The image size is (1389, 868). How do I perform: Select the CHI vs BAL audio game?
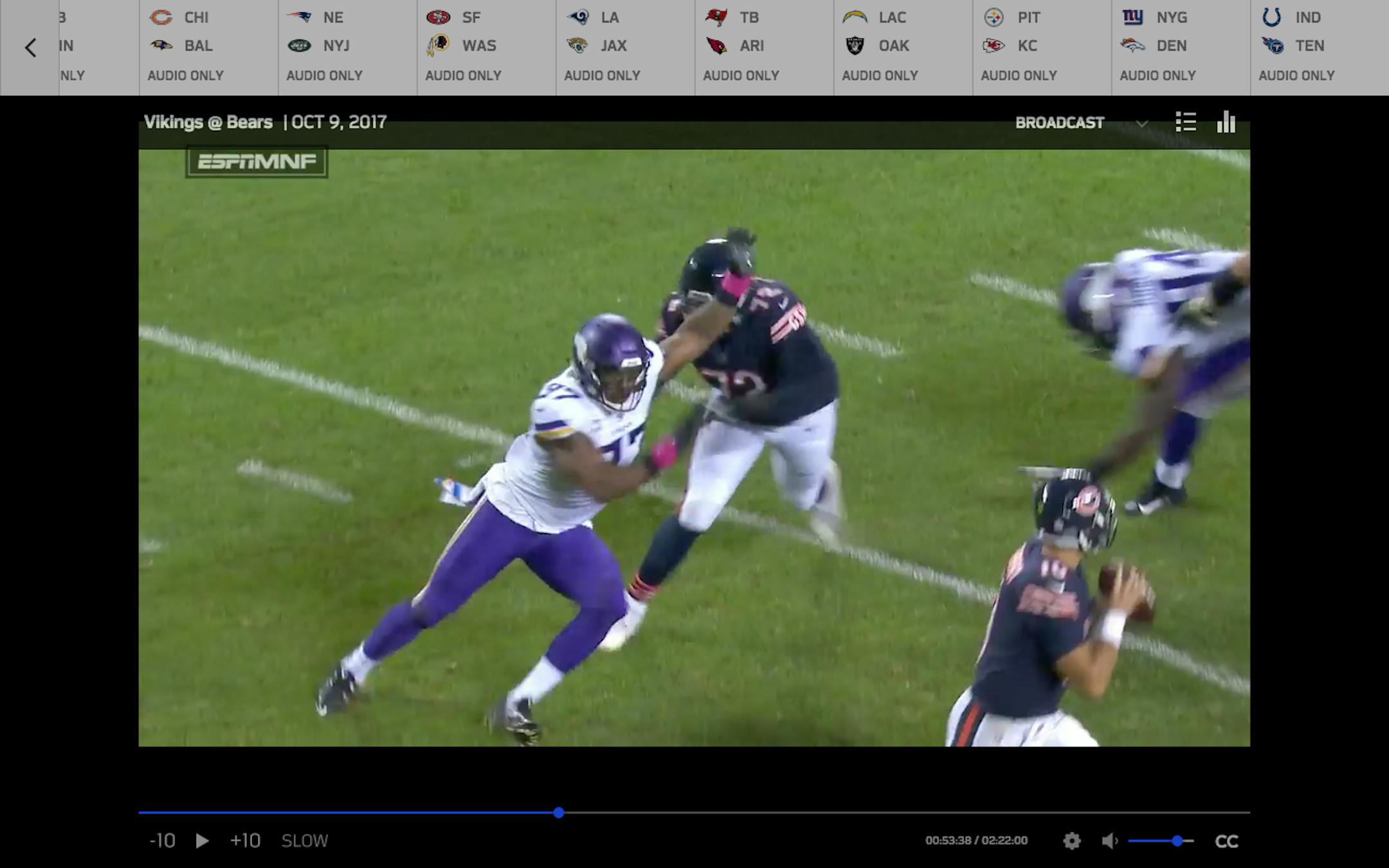click(208, 48)
